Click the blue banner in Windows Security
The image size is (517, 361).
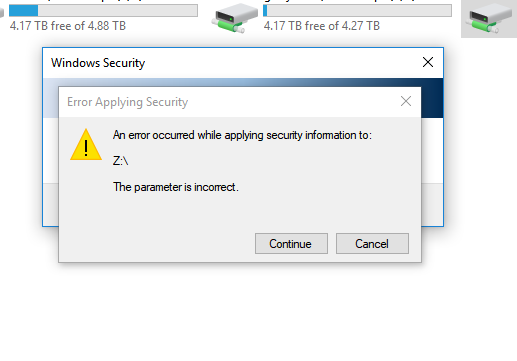pyautogui.click(x=432, y=98)
